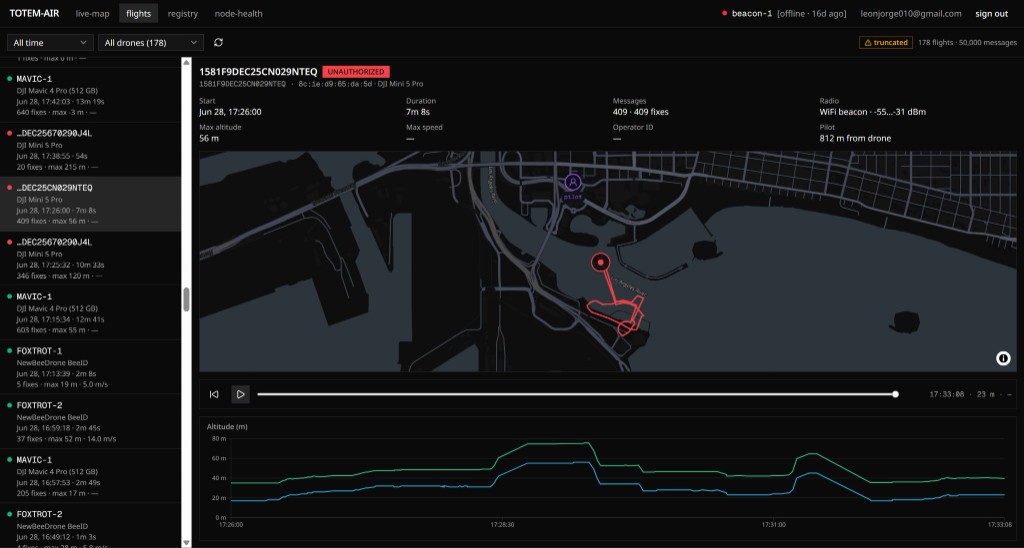Viewport: 1024px width, 548px height.
Task: Click the 17:31:00 chart axis label
Action: [773, 524]
